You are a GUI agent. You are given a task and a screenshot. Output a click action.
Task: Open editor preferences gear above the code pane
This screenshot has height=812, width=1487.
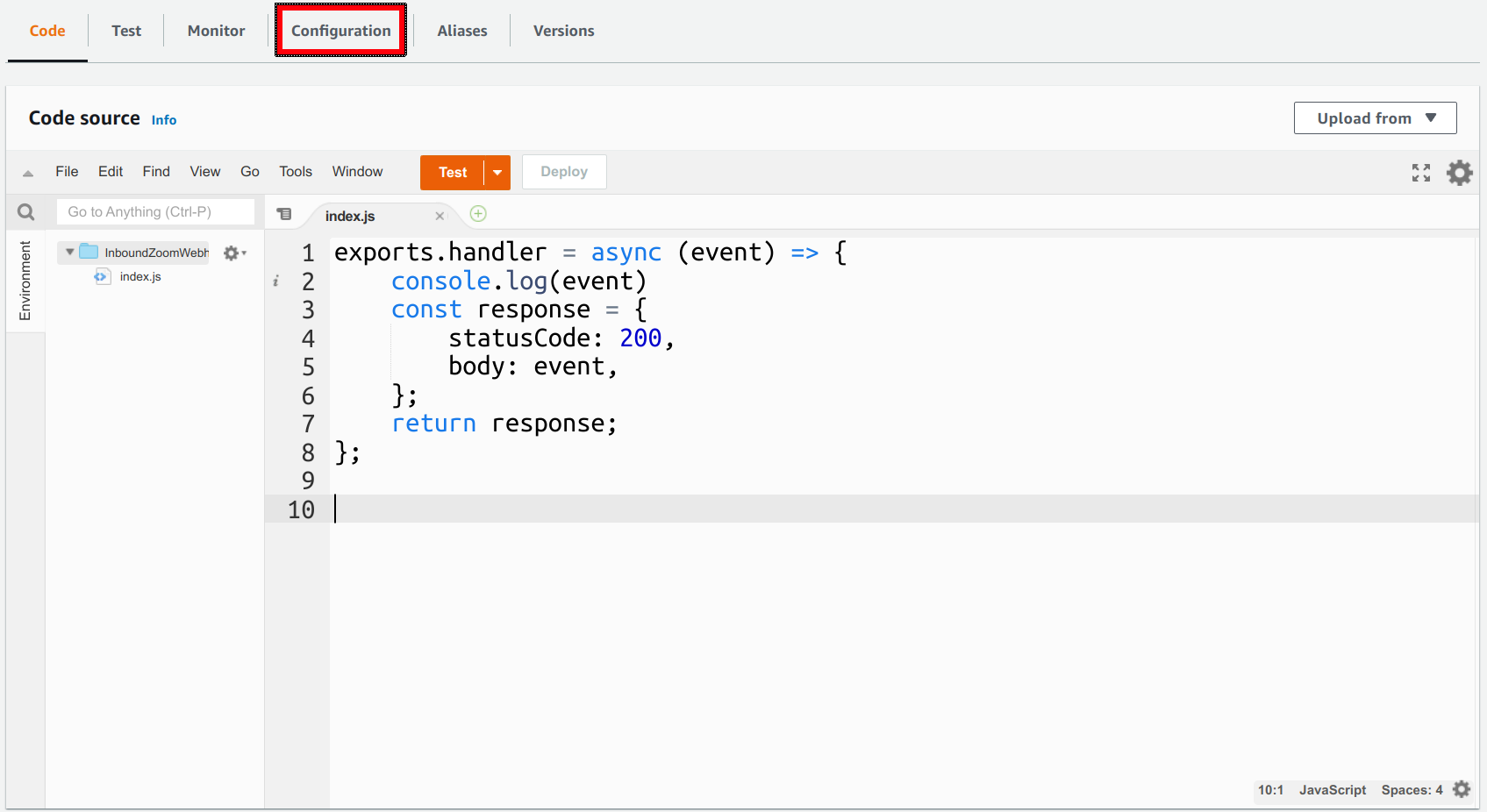point(1459,172)
